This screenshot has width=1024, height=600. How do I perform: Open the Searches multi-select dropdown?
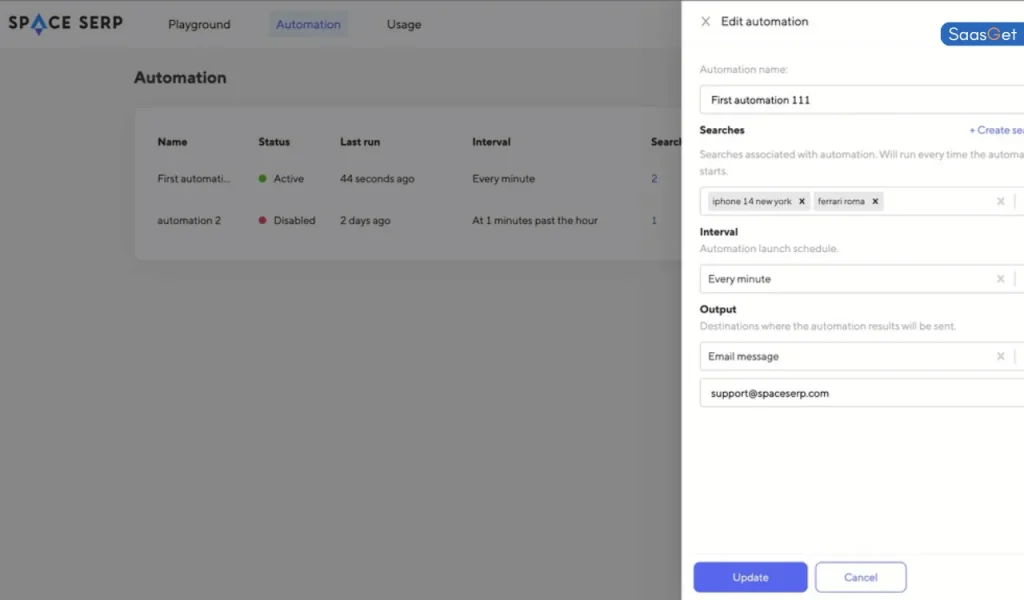861,201
